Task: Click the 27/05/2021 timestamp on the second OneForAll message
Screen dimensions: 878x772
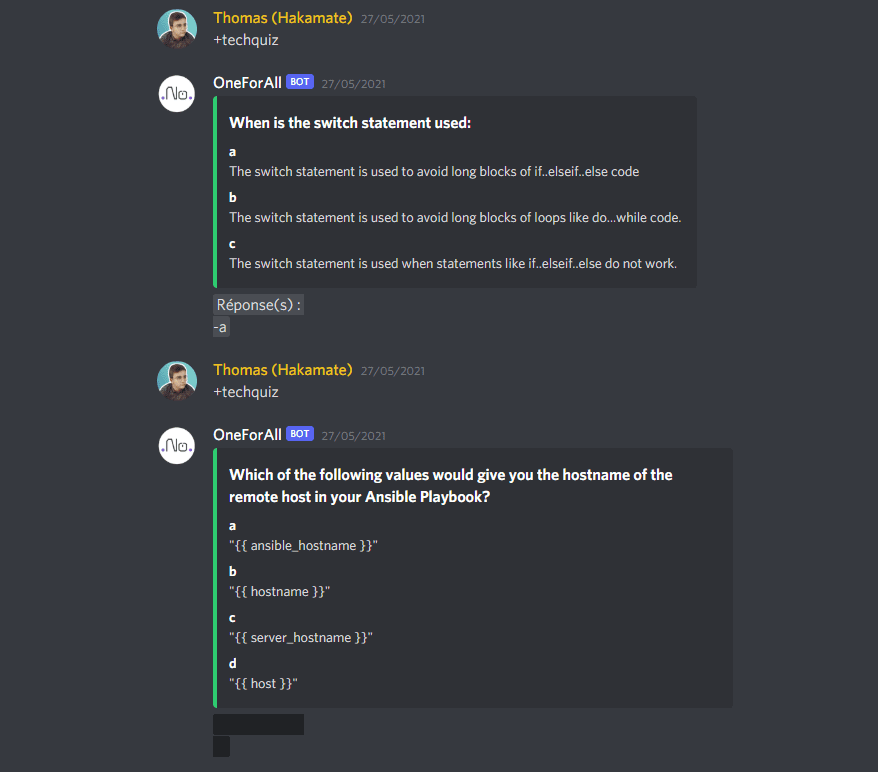Action: coord(353,435)
